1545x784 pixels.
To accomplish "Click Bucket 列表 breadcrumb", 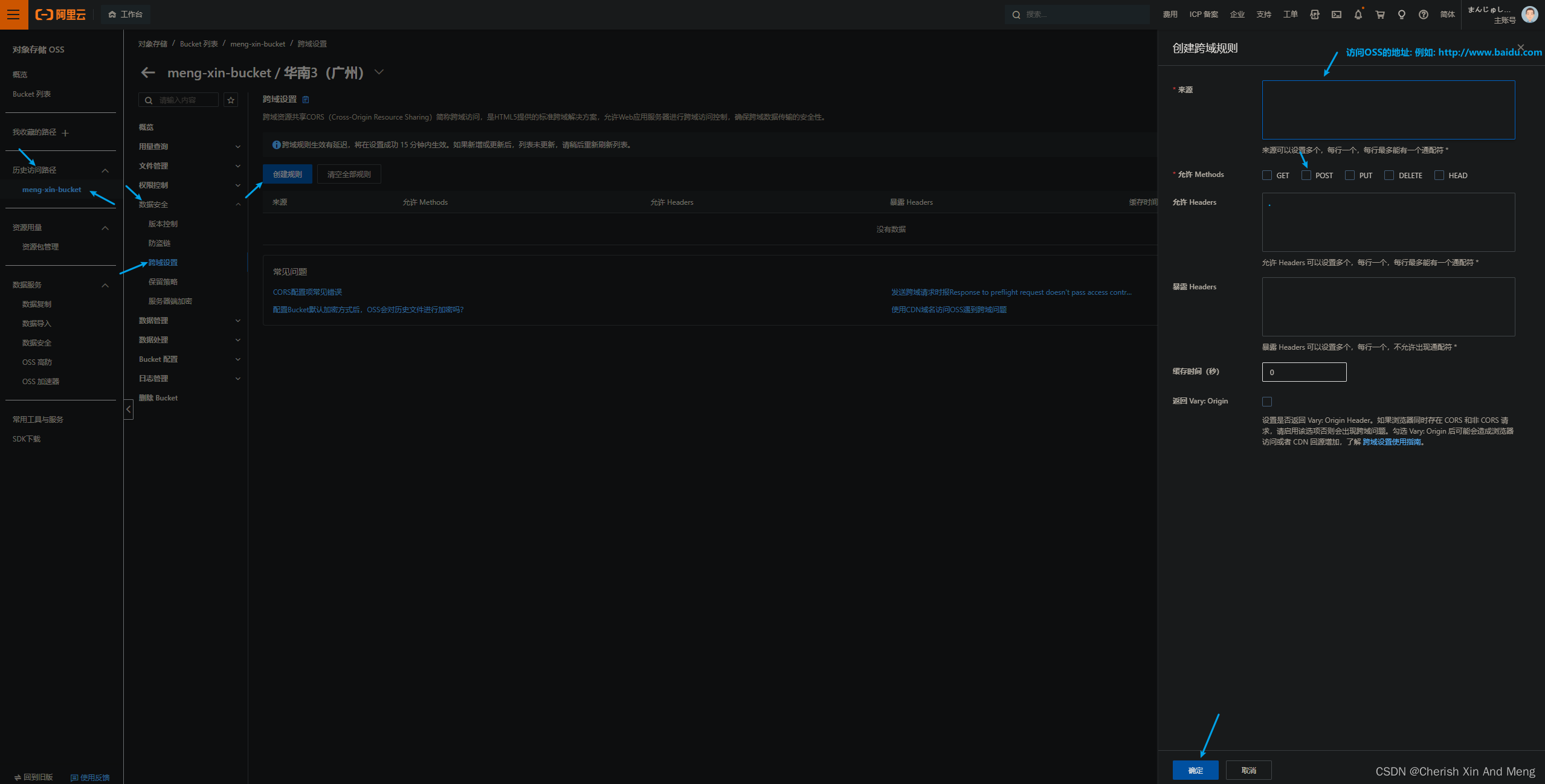I will click(199, 44).
